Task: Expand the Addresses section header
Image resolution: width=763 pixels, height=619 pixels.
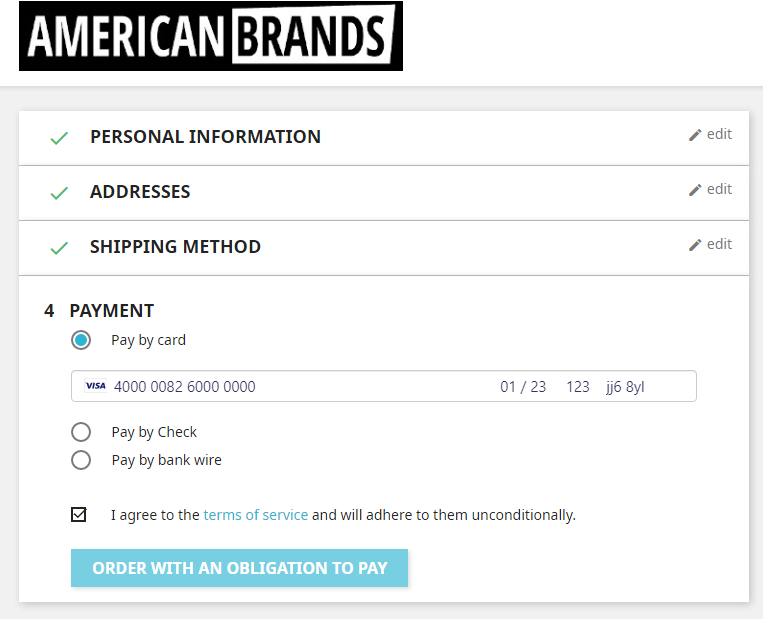Action: (x=140, y=192)
